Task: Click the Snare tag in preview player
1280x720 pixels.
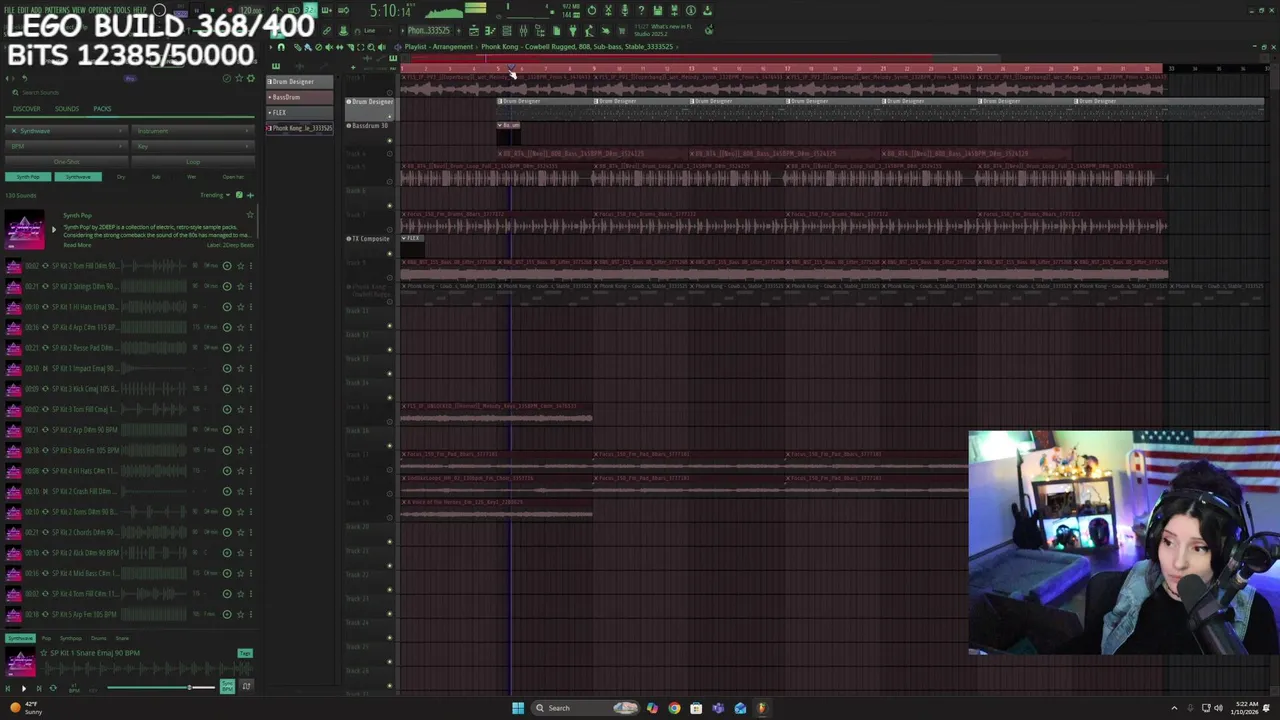Action: [x=122, y=638]
